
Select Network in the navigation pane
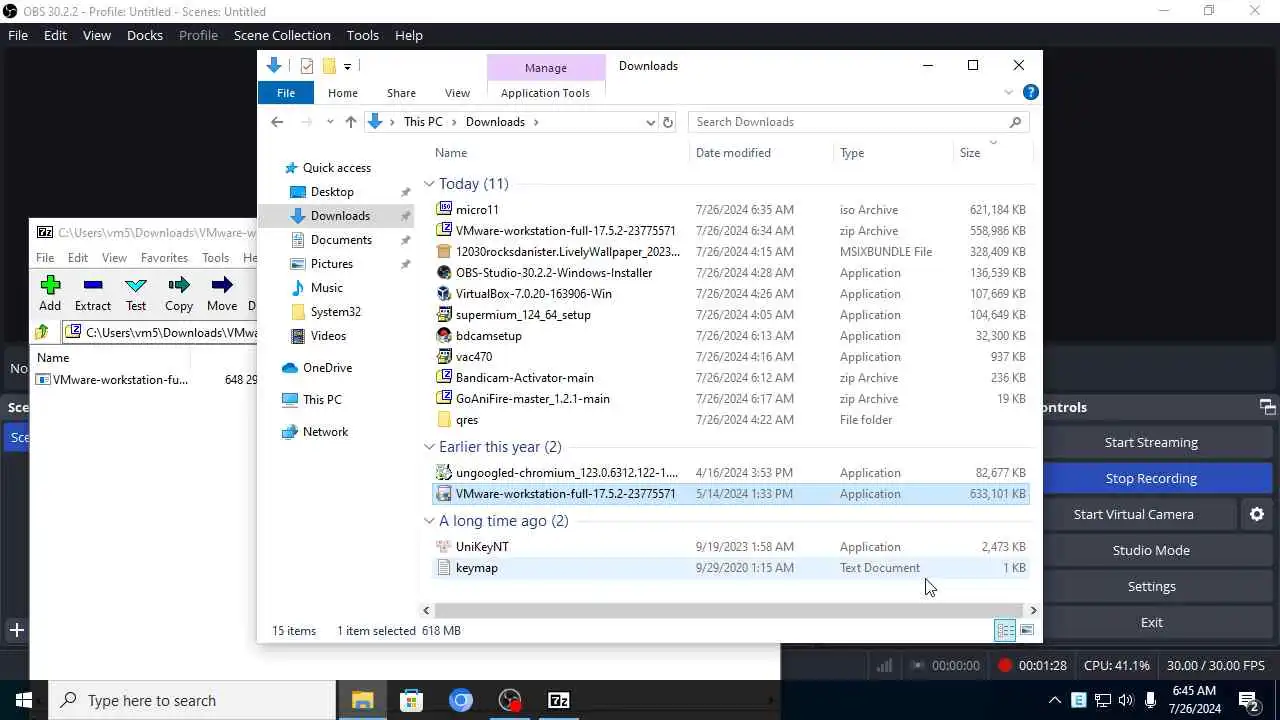(325, 432)
